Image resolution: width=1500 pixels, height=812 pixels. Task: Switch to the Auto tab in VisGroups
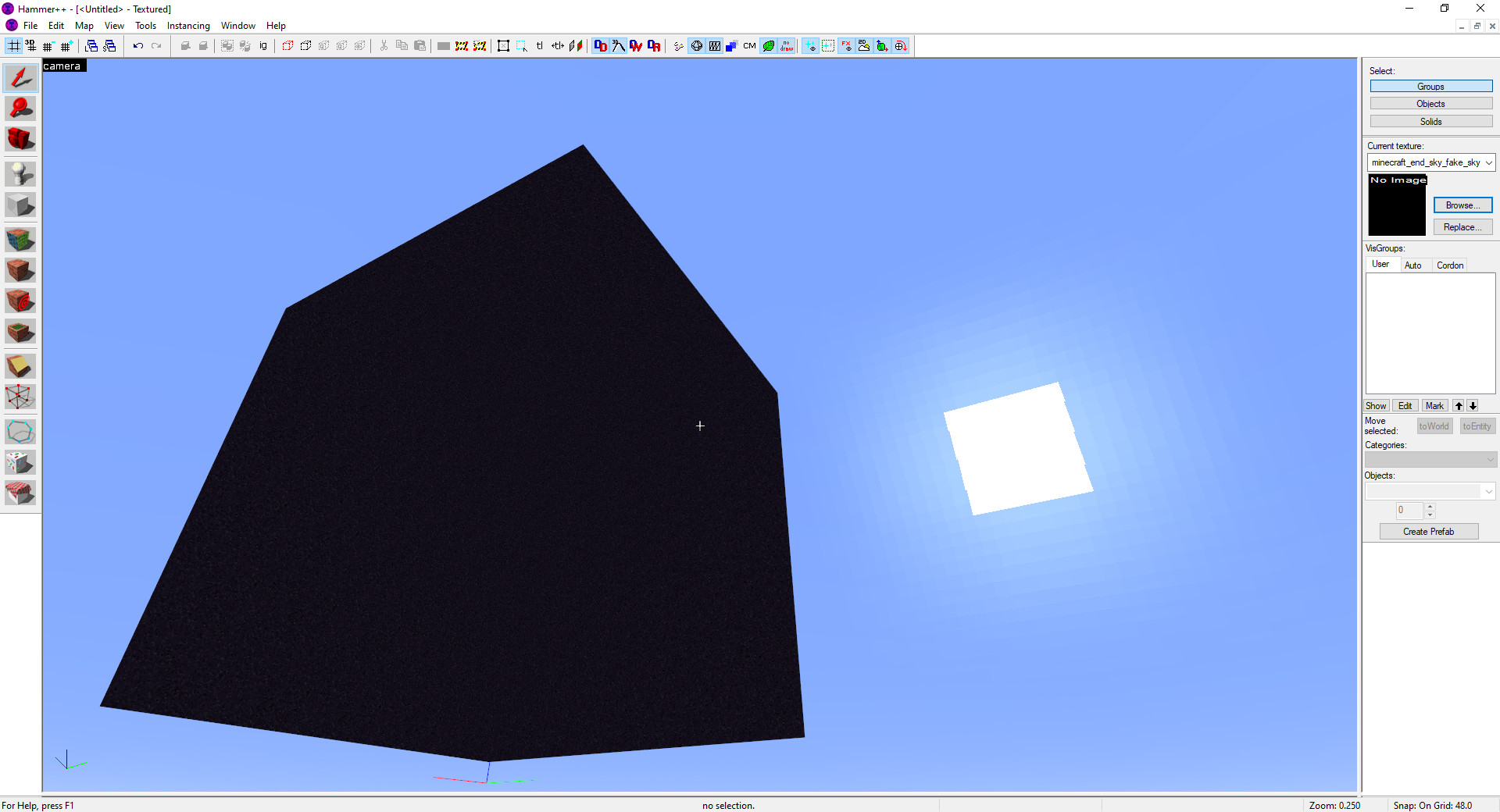click(x=1415, y=265)
